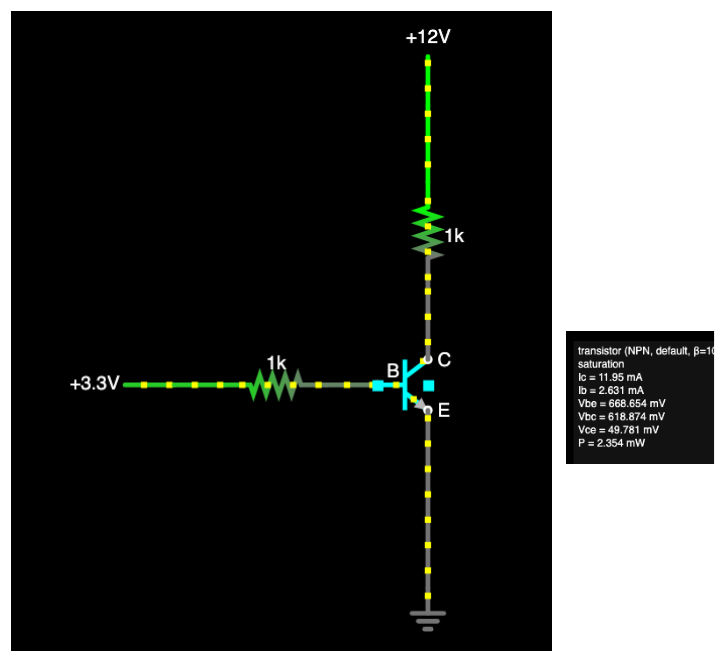The image size is (725, 663).
Task: Select the +3.3V voltage source label
Action: click(95, 383)
